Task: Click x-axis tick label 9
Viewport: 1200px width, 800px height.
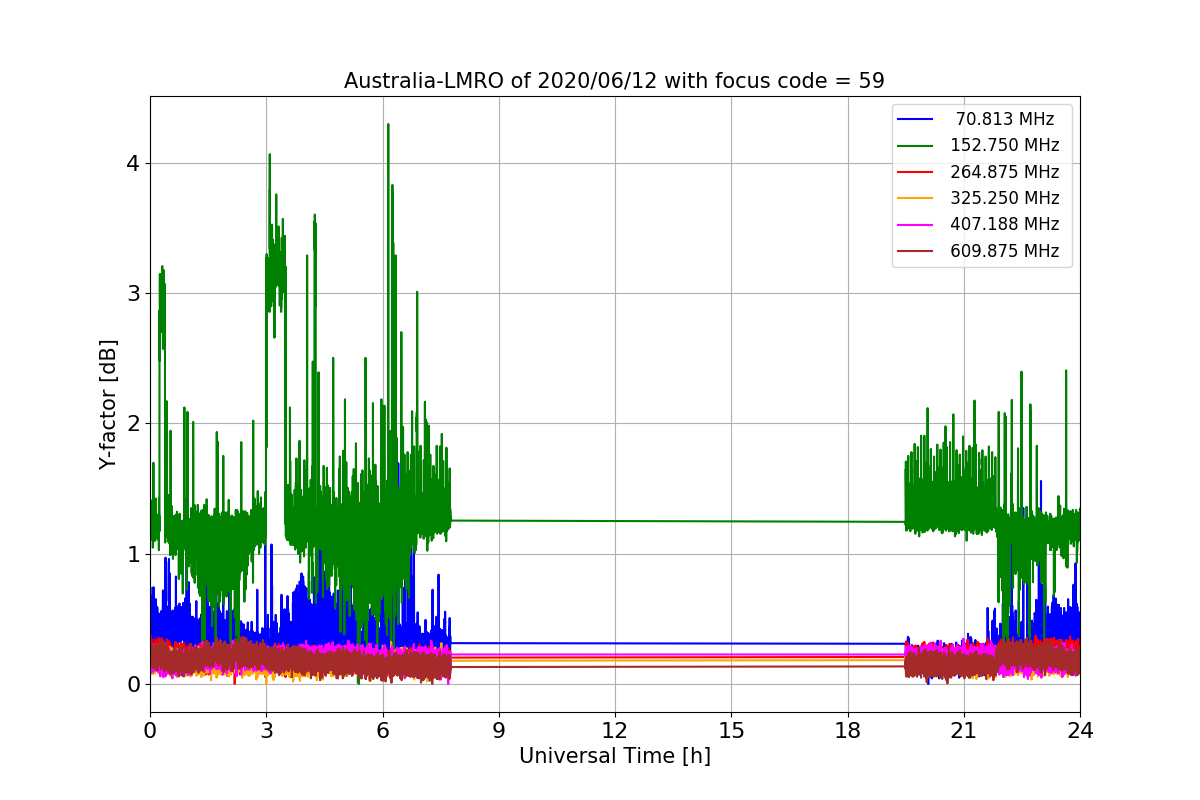Action: (499, 731)
